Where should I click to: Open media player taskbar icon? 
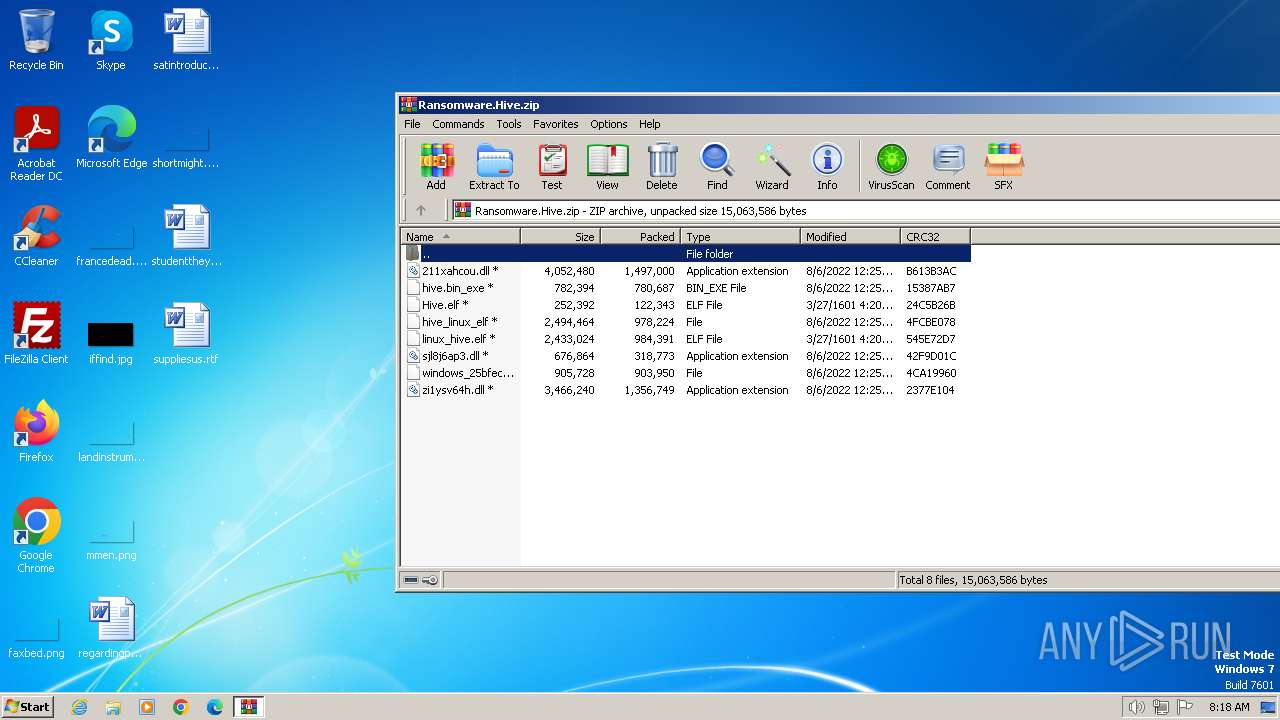pos(147,707)
